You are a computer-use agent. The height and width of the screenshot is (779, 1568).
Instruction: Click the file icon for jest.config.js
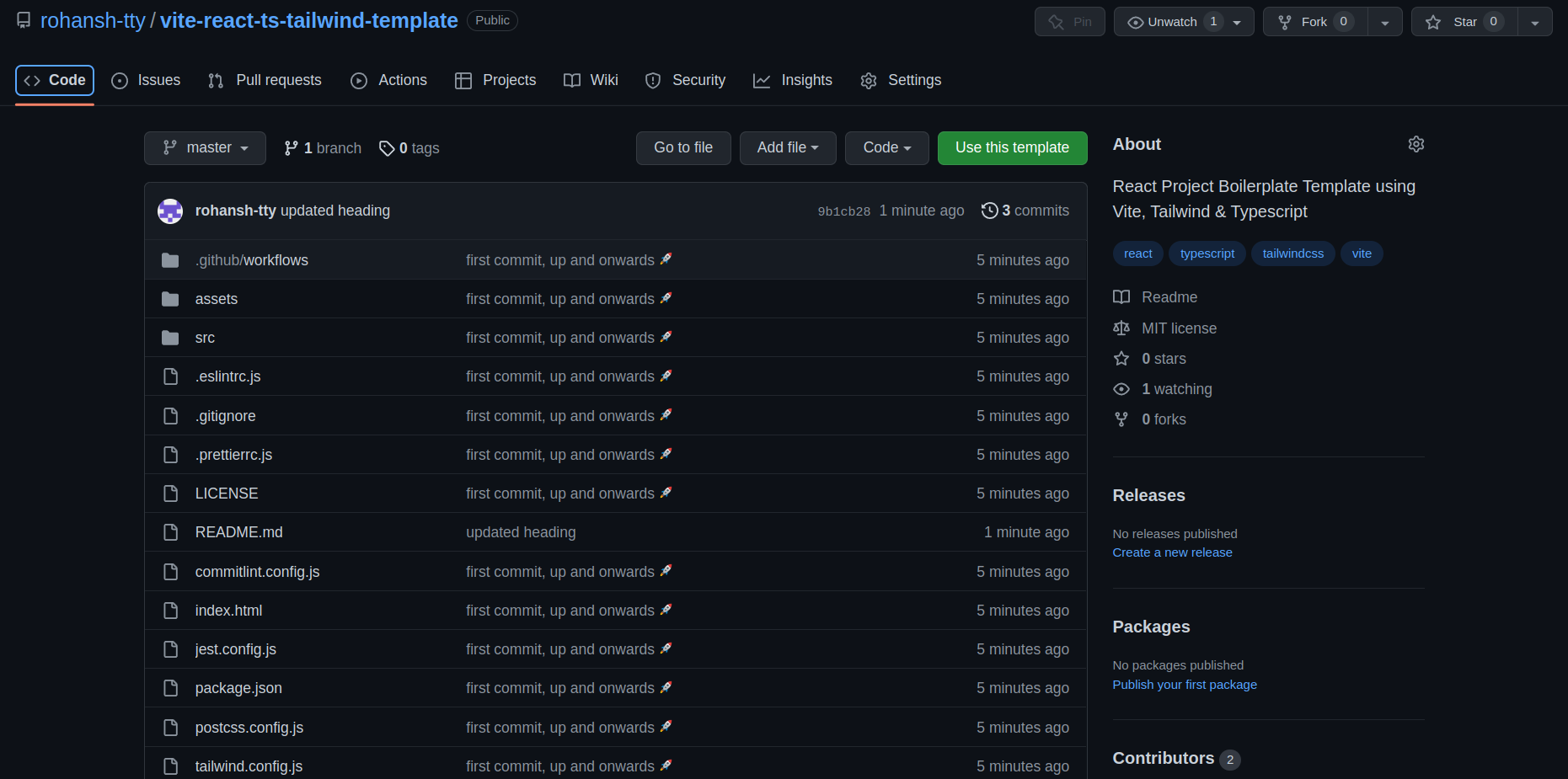(170, 649)
